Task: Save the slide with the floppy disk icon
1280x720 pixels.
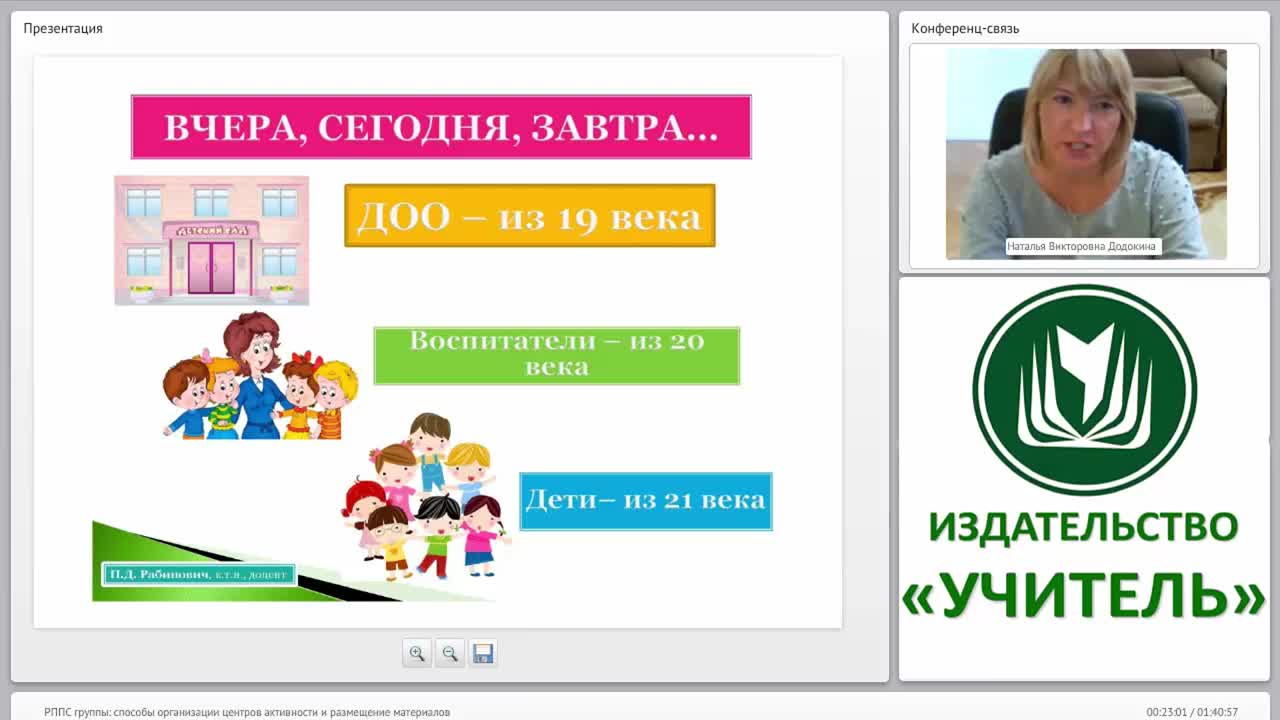Action: click(483, 653)
